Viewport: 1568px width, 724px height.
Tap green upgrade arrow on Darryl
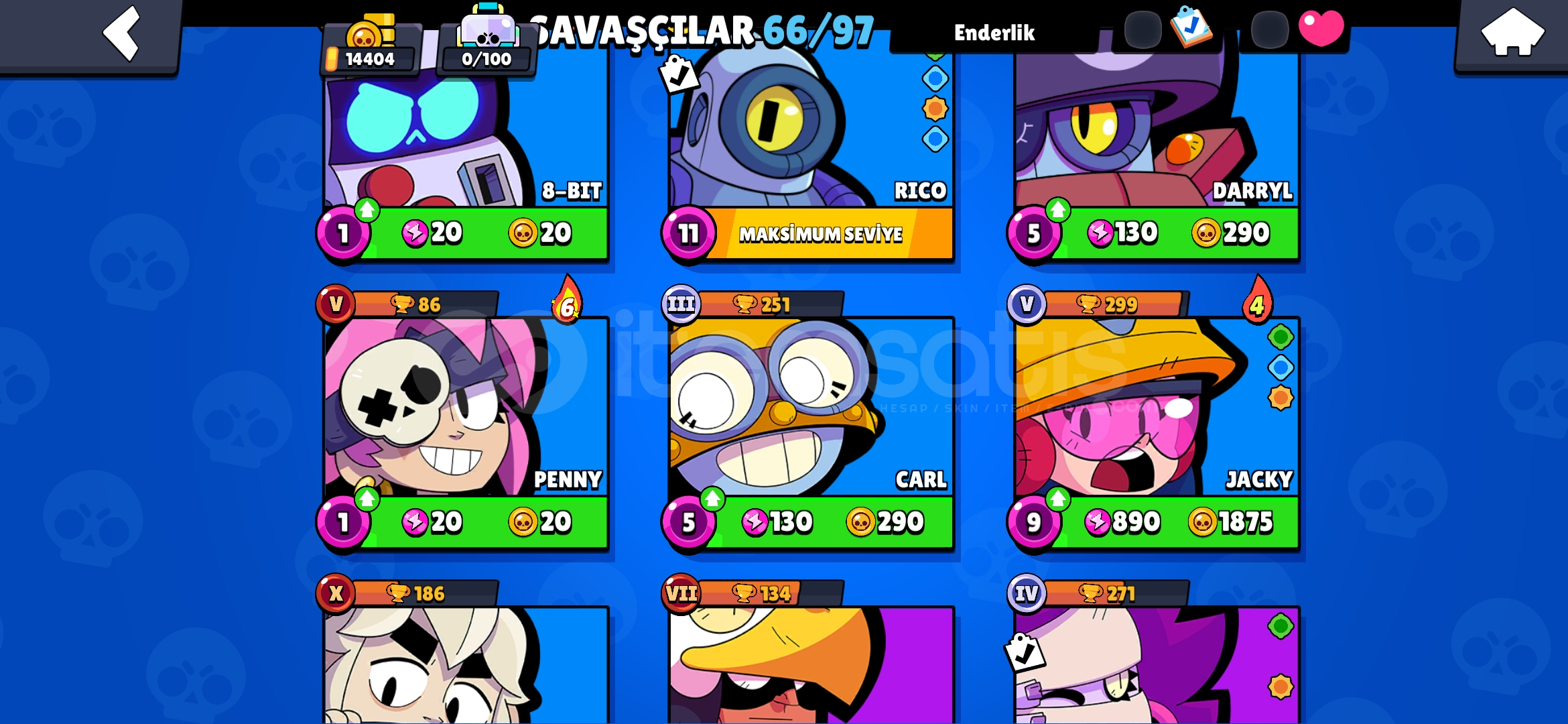click(1057, 210)
